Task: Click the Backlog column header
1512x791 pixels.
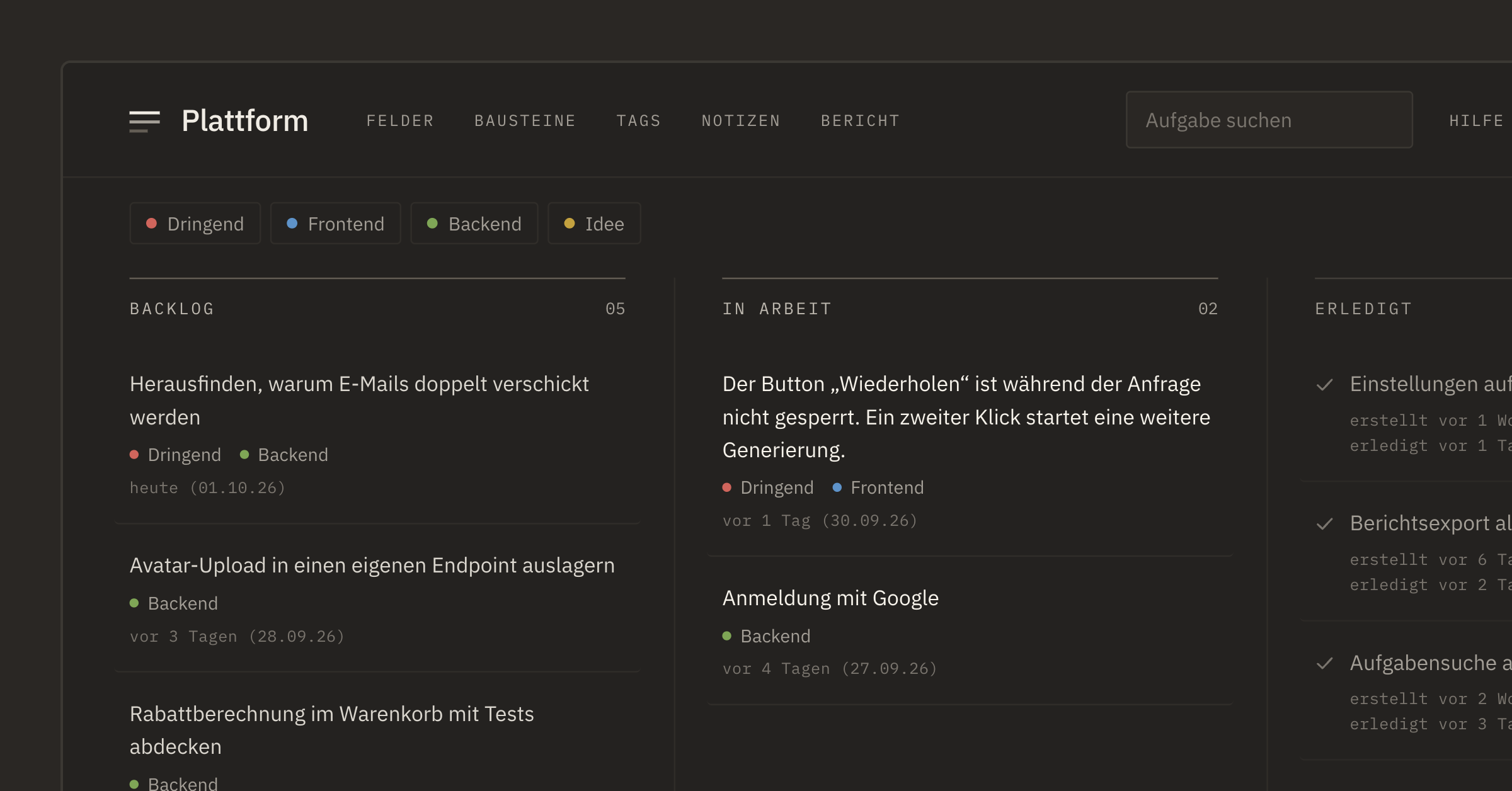Action: [x=172, y=309]
